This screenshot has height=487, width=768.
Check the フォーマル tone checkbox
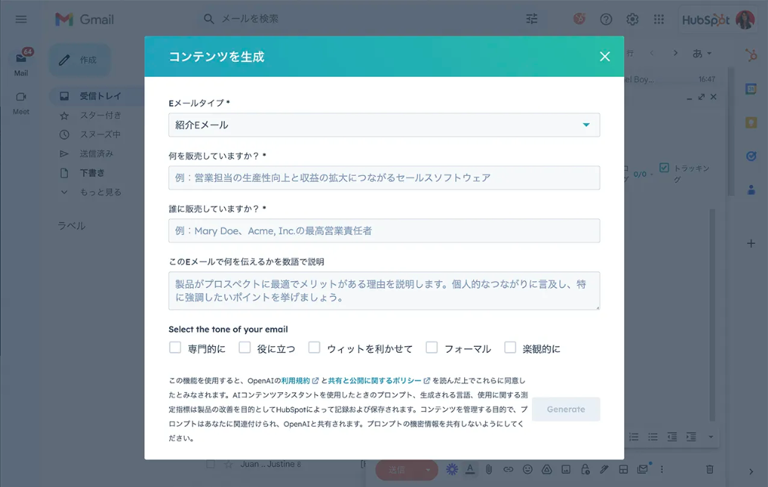click(432, 347)
